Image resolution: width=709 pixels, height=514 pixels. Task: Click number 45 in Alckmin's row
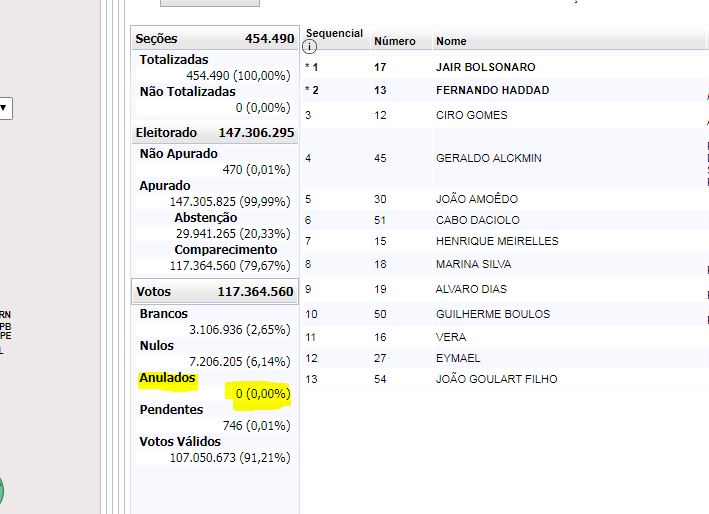(x=380, y=158)
